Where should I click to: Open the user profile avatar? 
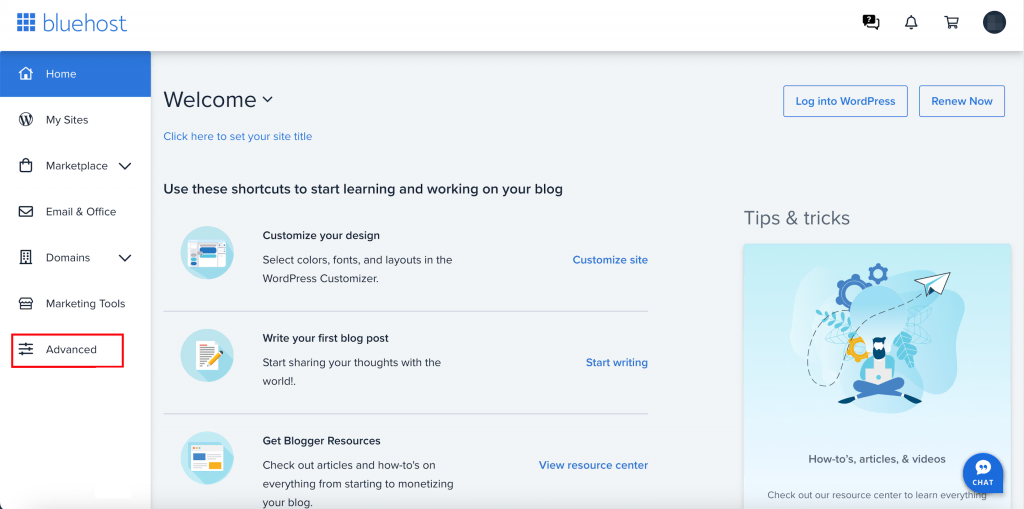coord(994,22)
